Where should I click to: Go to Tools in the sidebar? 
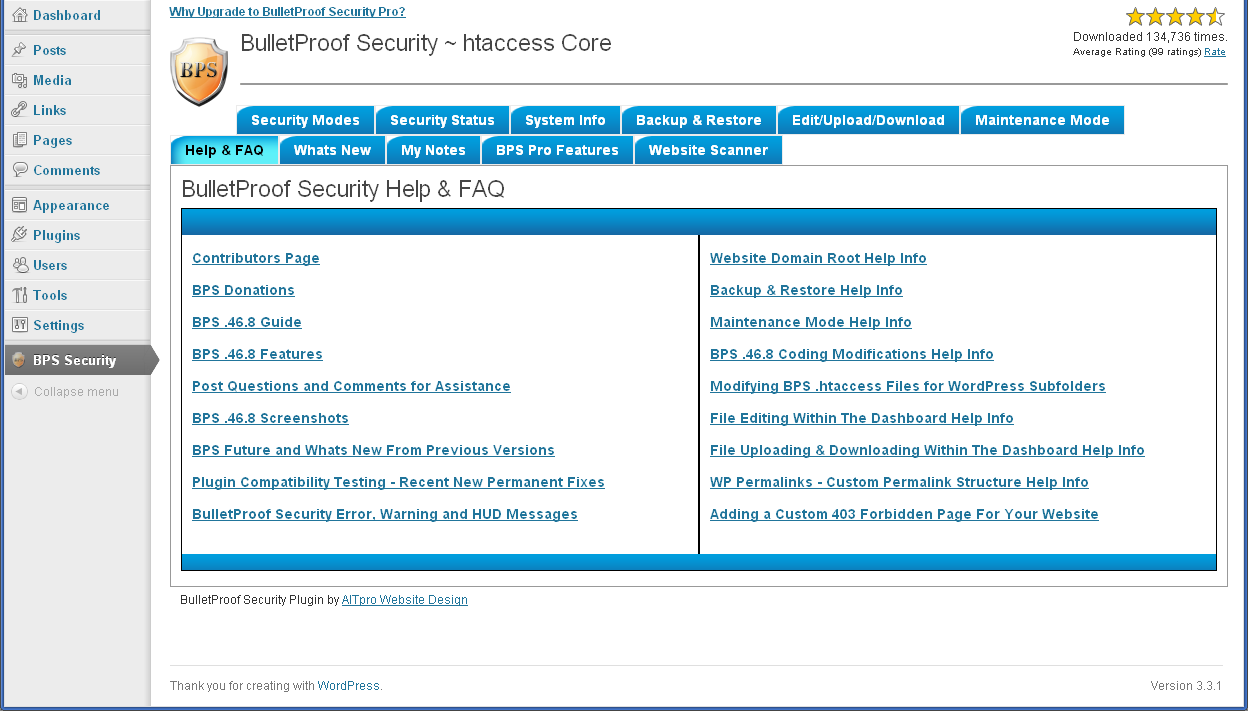coord(50,295)
